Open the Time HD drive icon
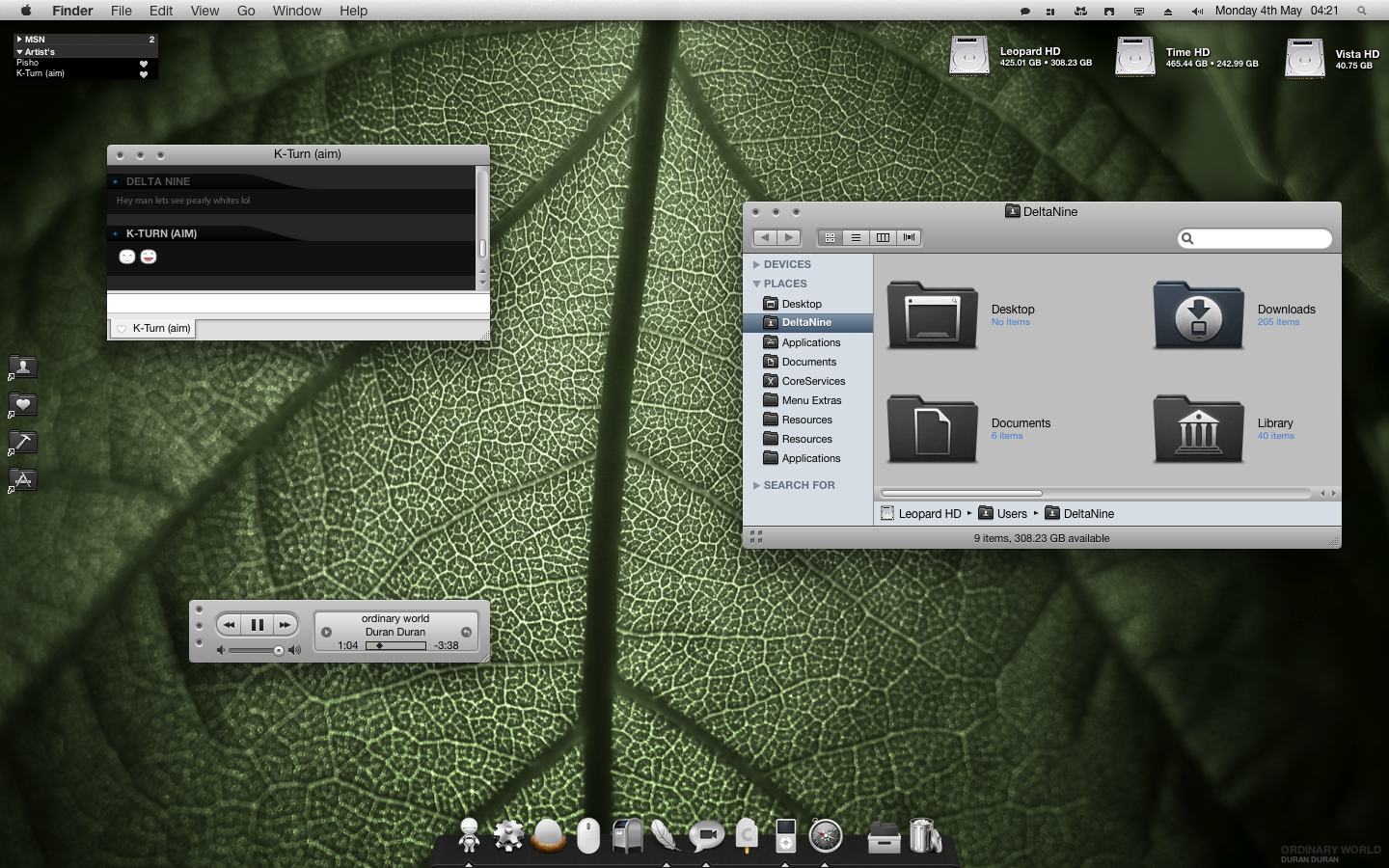Viewport: 1389px width, 868px height. tap(1135, 56)
